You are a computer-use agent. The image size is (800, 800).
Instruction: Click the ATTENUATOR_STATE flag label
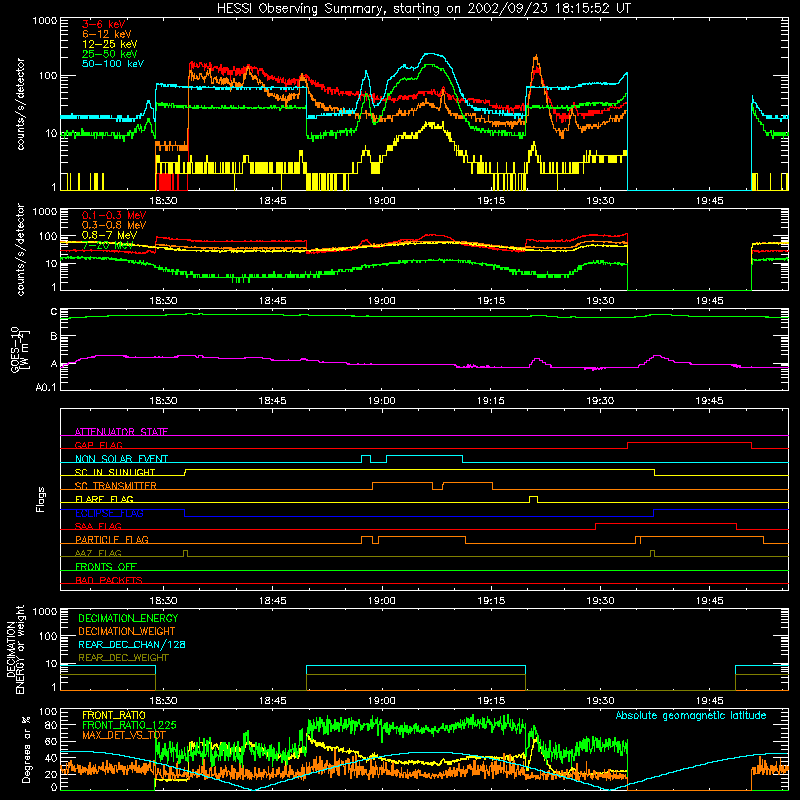click(121, 432)
